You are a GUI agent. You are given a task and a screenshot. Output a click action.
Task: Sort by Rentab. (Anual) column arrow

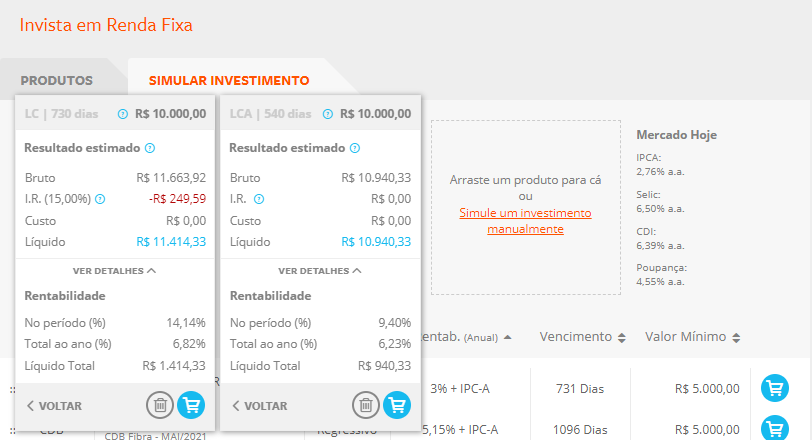coord(507,337)
